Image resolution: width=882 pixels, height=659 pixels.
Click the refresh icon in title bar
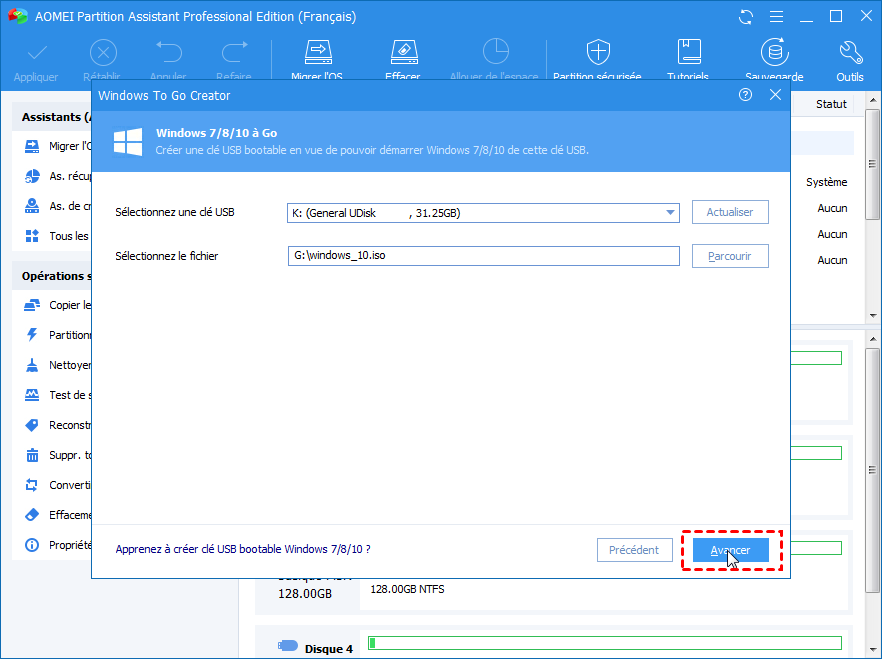[746, 17]
